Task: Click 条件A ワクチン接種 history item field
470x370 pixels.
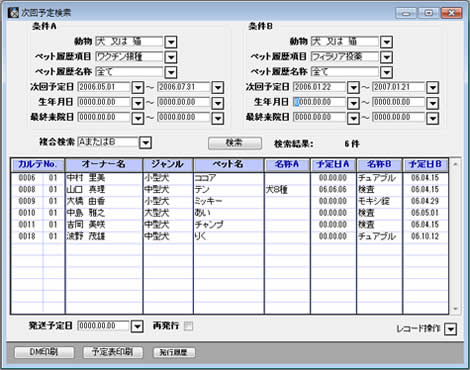Action: [129, 57]
